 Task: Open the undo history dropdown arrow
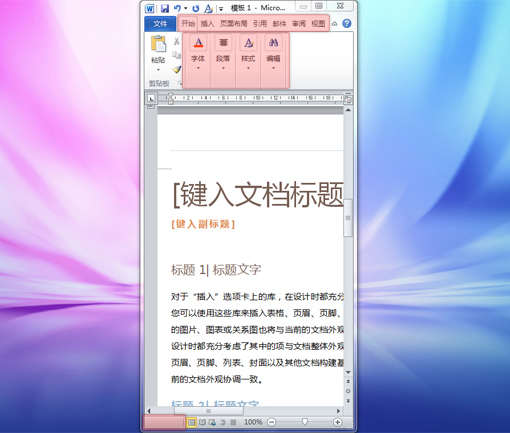[x=186, y=8]
